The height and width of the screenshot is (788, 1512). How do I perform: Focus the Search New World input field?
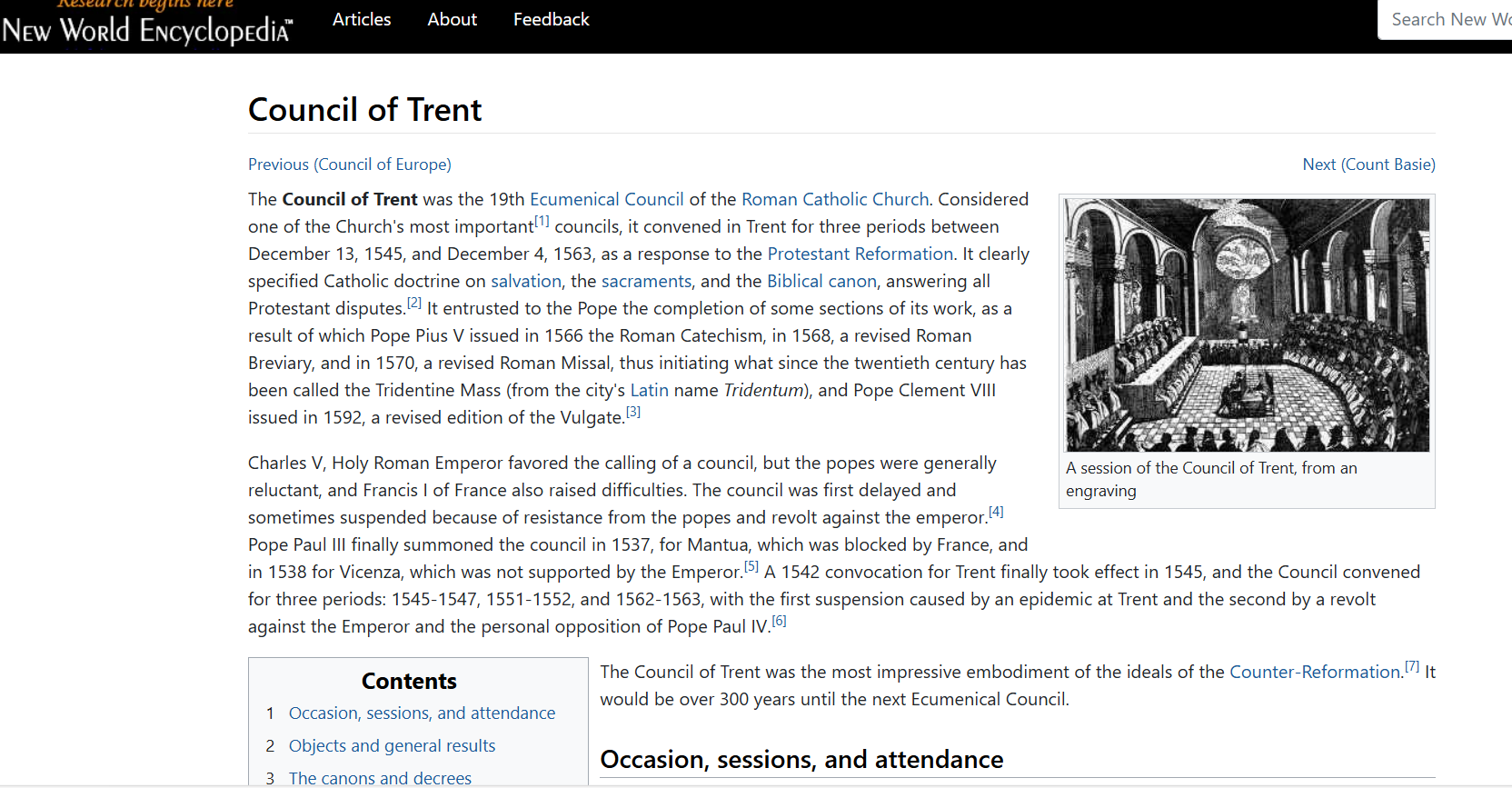(1446, 19)
